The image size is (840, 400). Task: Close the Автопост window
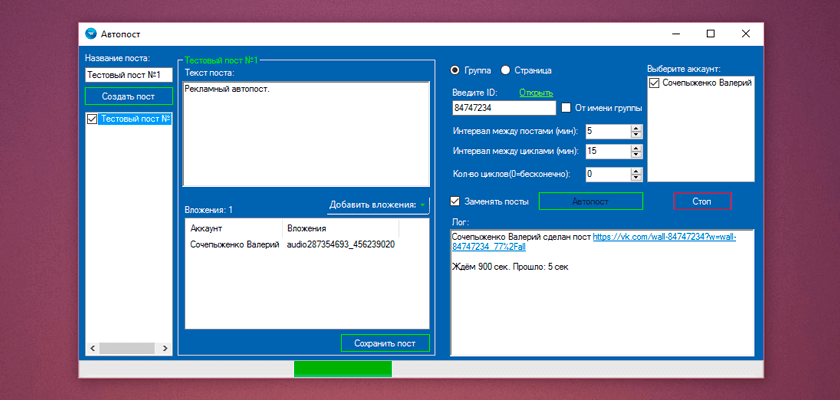746,34
